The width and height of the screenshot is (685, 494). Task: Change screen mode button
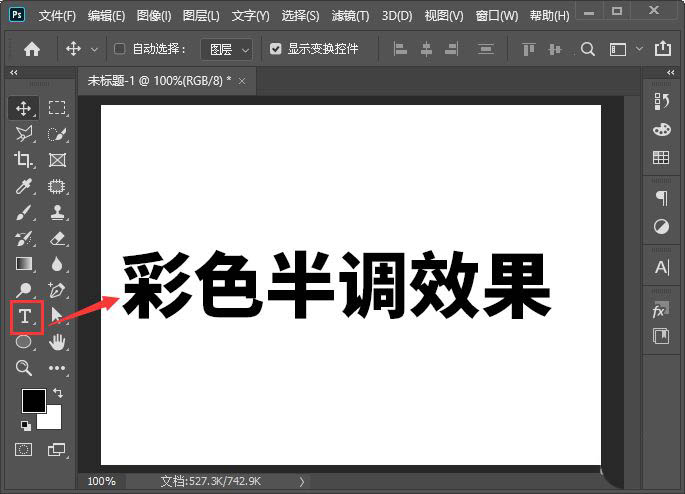[56, 449]
